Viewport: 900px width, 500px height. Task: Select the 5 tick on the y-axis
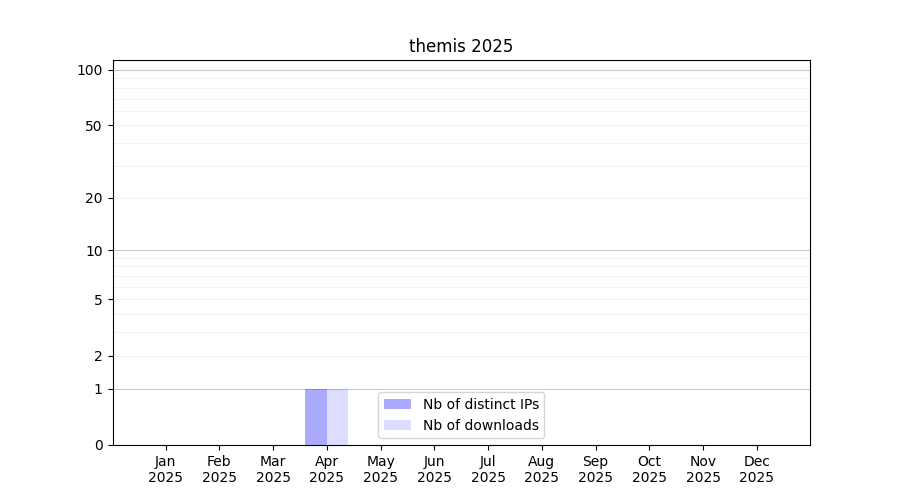pyautogui.click(x=98, y=300)
